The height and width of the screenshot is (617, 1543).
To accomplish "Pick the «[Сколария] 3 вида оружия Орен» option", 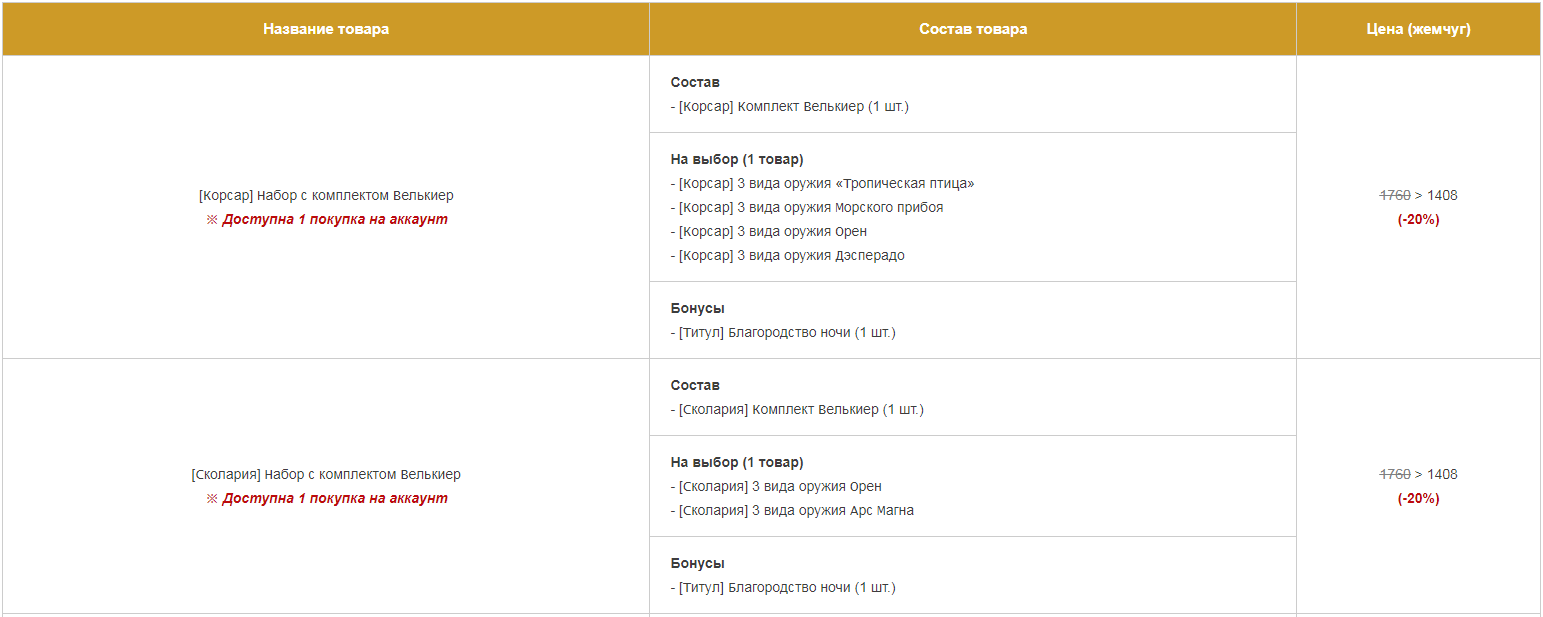I will coord(780,487).
